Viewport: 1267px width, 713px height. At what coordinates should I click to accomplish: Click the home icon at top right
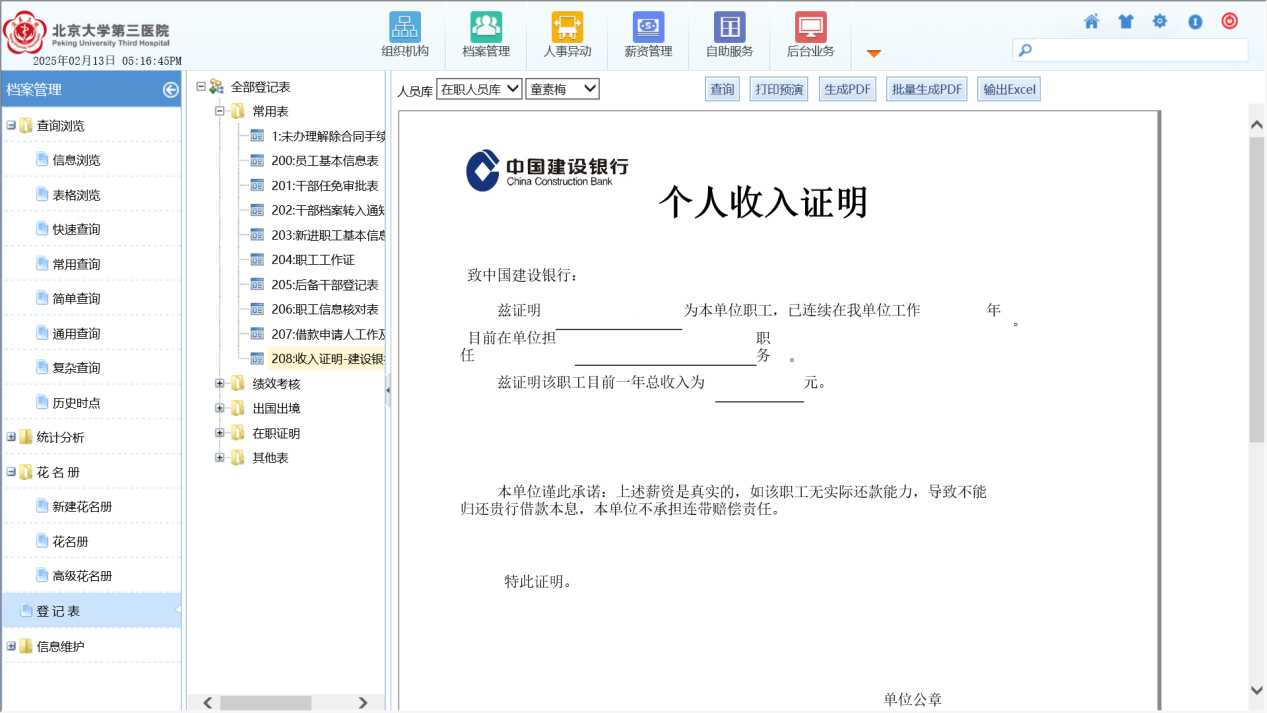pos(1091,21)
